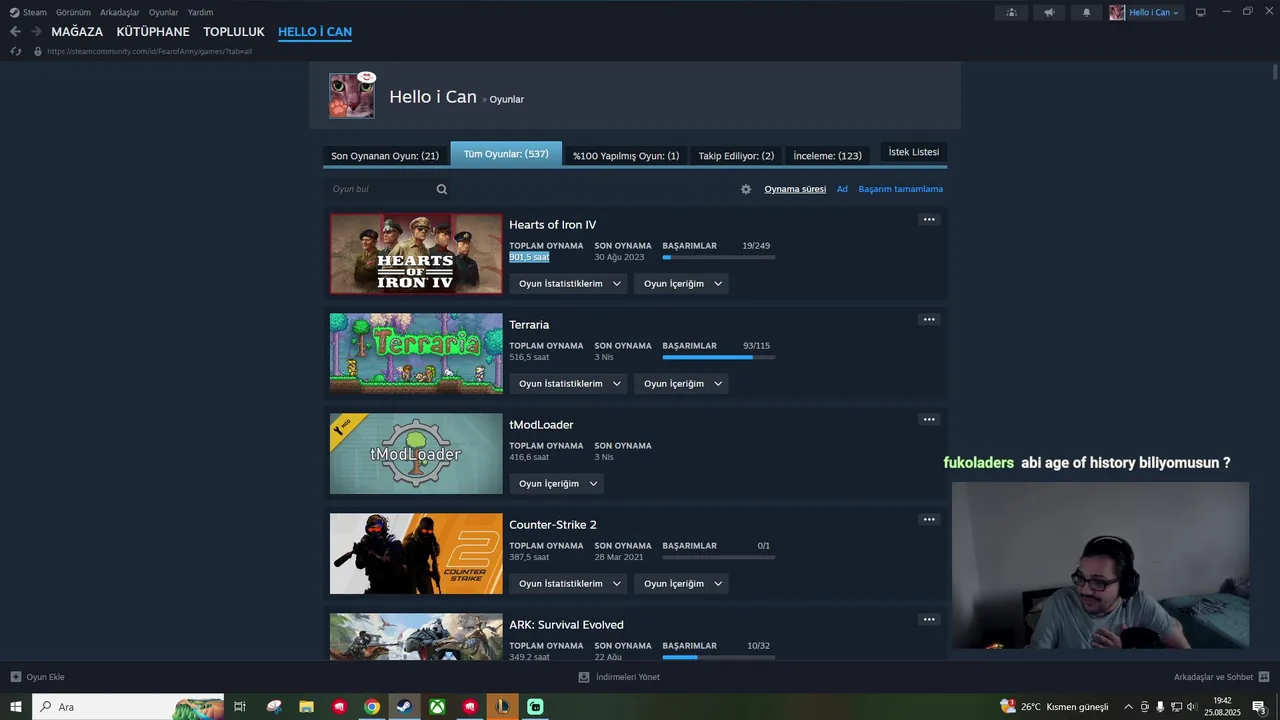The width and height of the screenshot is (1280, 720).
Task: Open the Görünüm menu
Action: tap(73, 12)
